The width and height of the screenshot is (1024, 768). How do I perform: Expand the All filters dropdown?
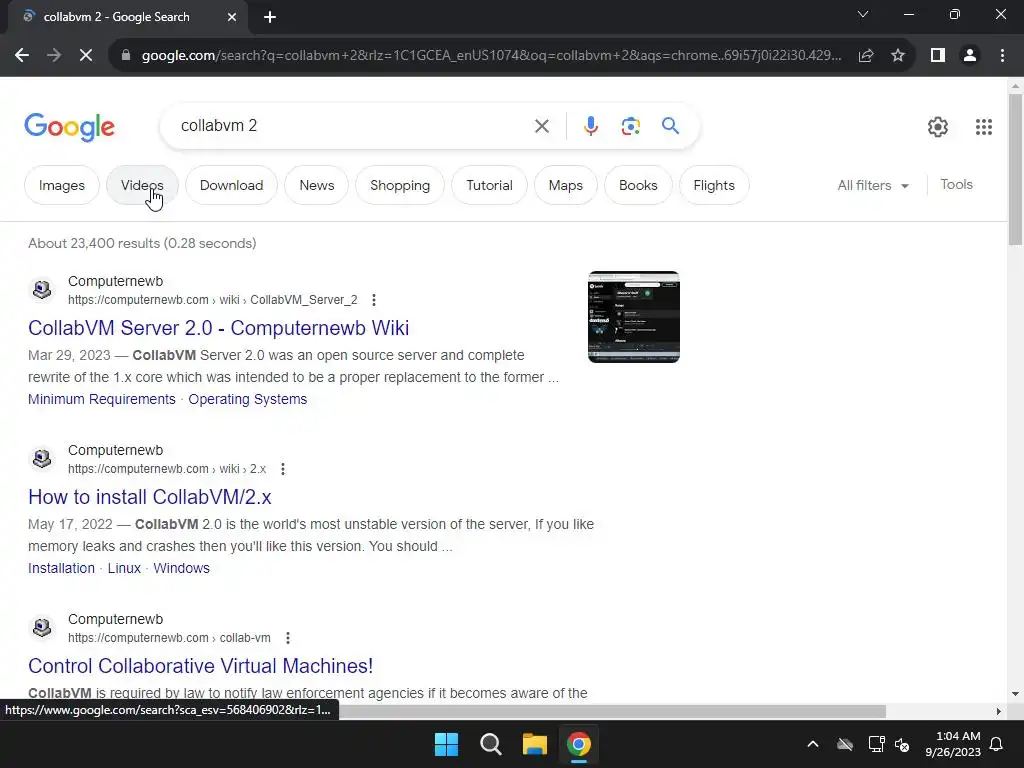[x=872, y=185]
